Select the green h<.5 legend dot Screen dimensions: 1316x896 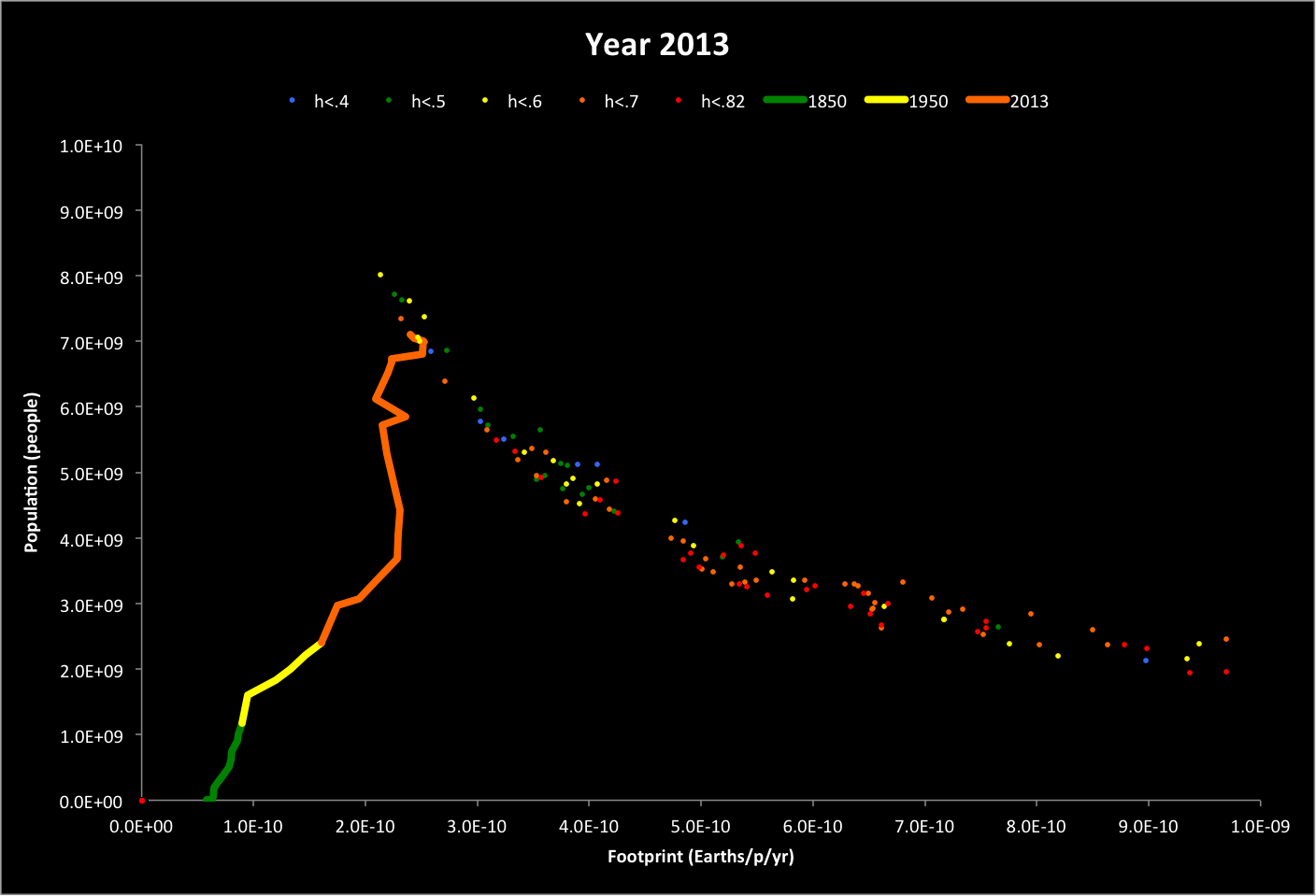(x=389, y=100)
